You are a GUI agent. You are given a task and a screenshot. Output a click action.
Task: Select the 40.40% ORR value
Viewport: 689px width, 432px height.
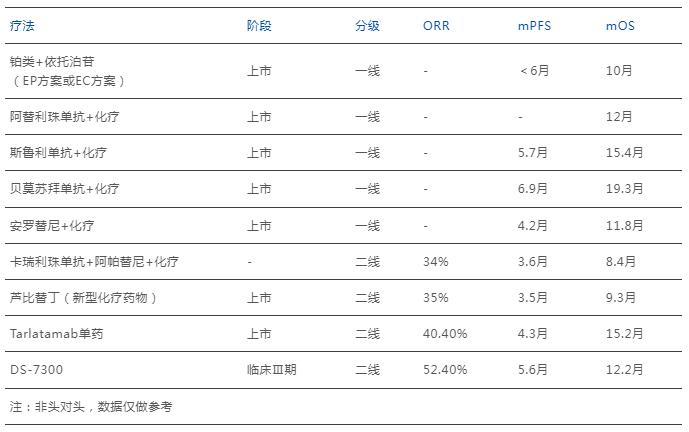click(445, 334)
